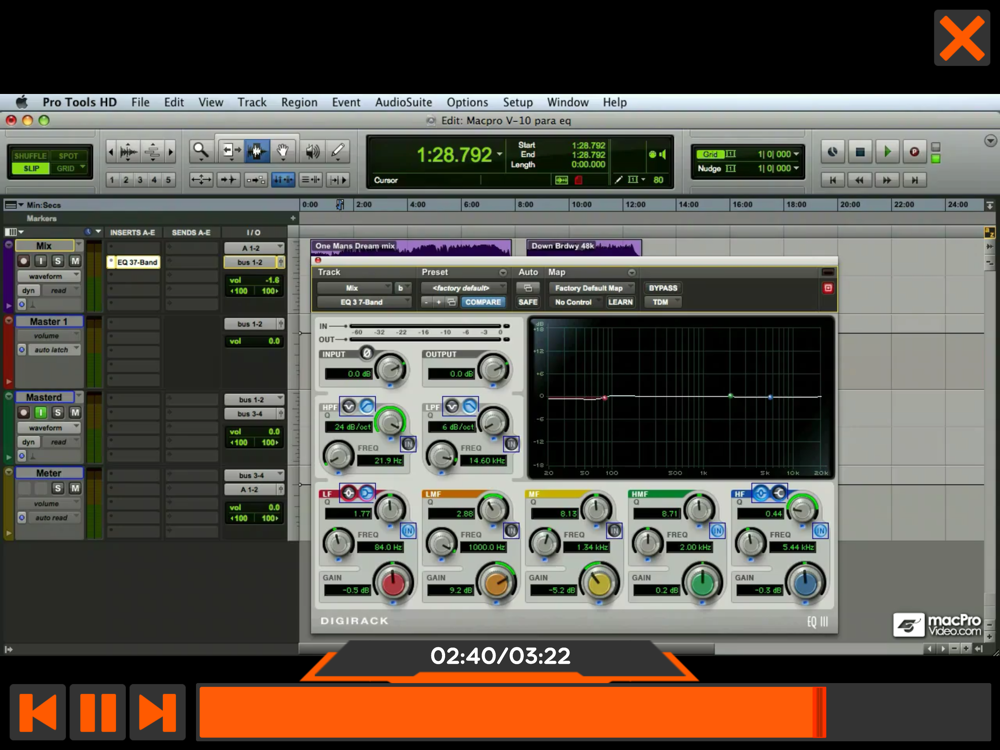Open the EQ 3 7-Band plug-in selector
This screenshot has height=750, width=1000.
[364, 302]
